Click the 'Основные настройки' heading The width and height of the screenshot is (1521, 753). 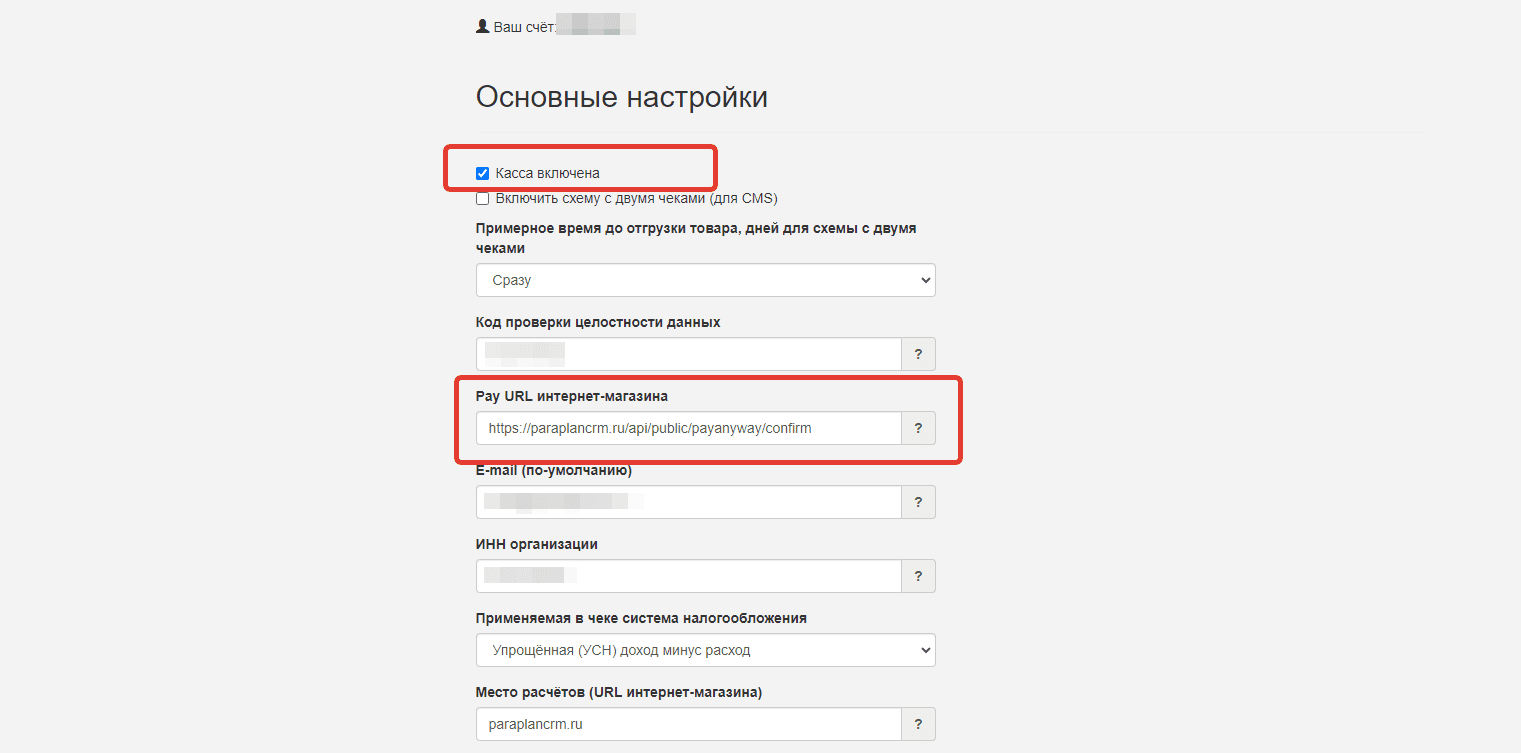(x=621, y=97)
